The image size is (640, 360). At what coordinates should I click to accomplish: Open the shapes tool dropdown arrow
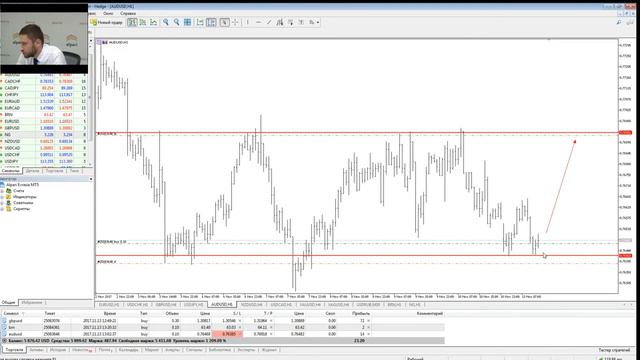318,22
